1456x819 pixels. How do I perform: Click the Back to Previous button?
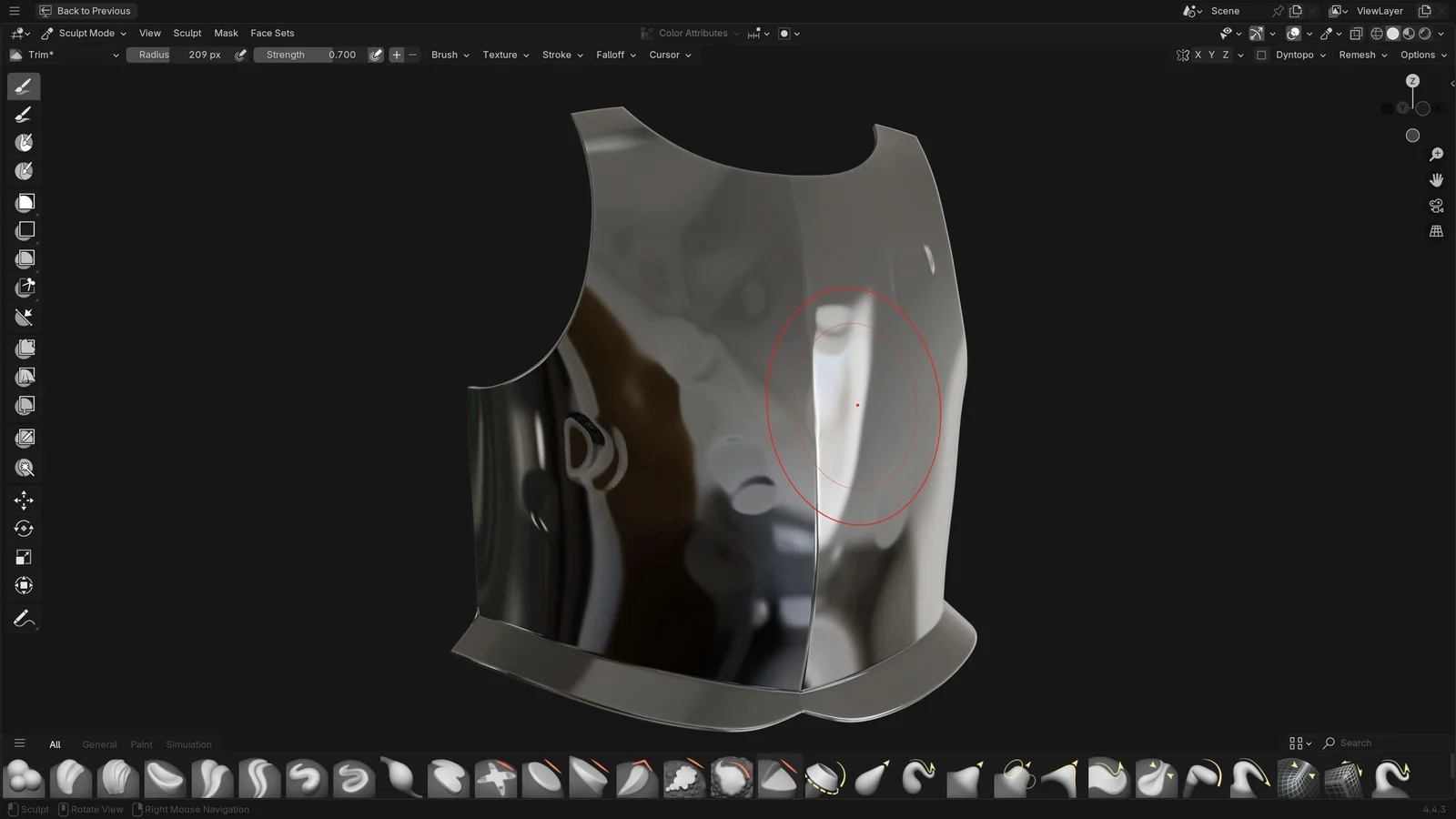85,11
